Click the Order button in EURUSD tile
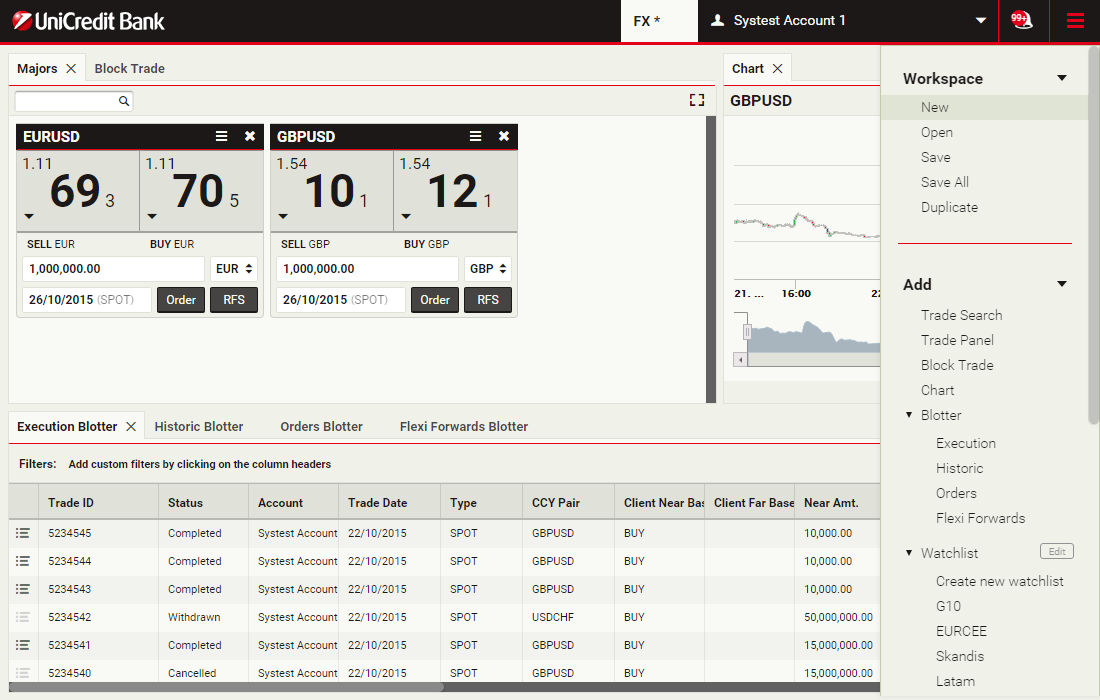This screenshot has width=1100, height=700. click(x=181, y=300)
